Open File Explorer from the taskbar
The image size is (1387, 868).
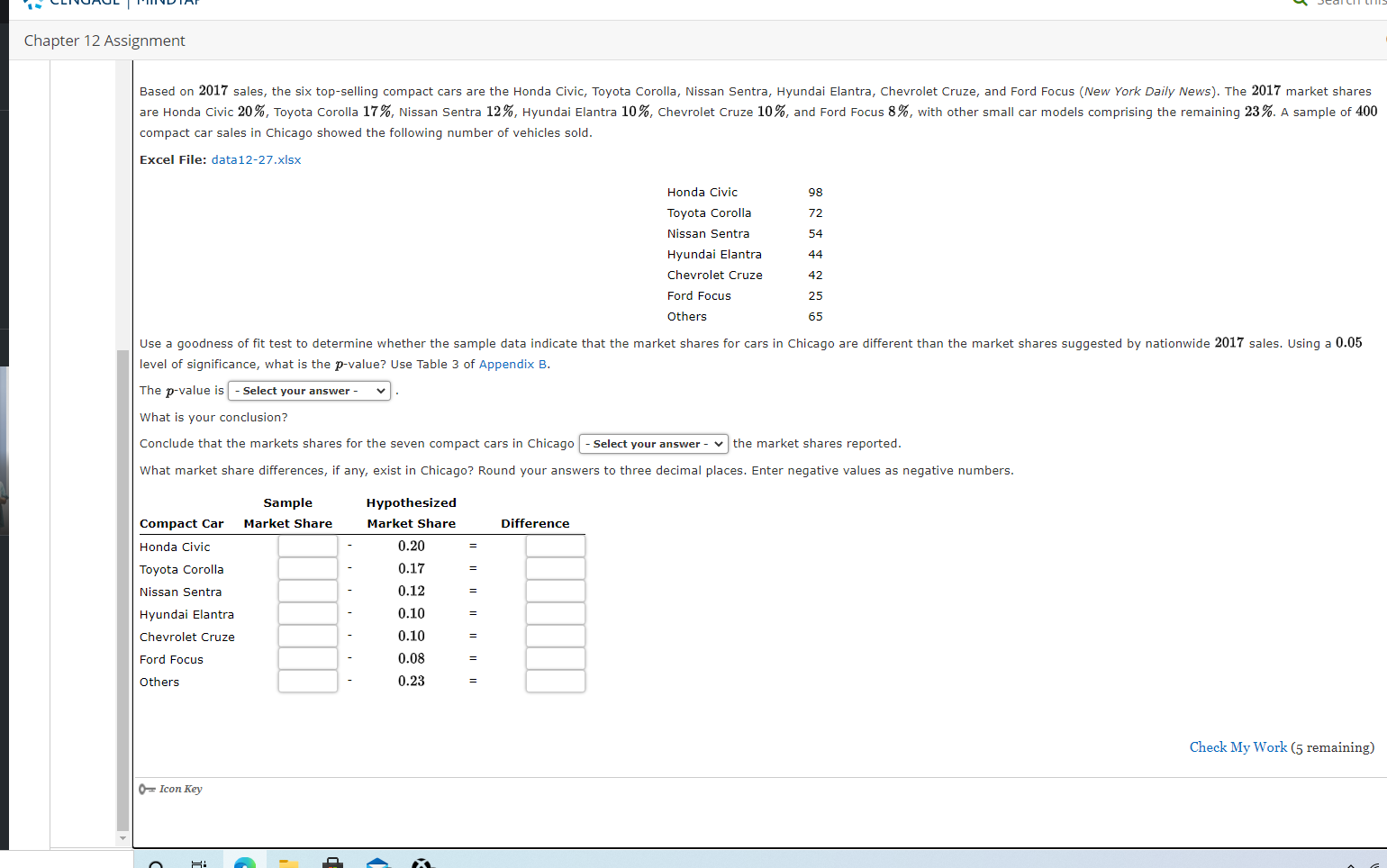(x=288, y=863)
